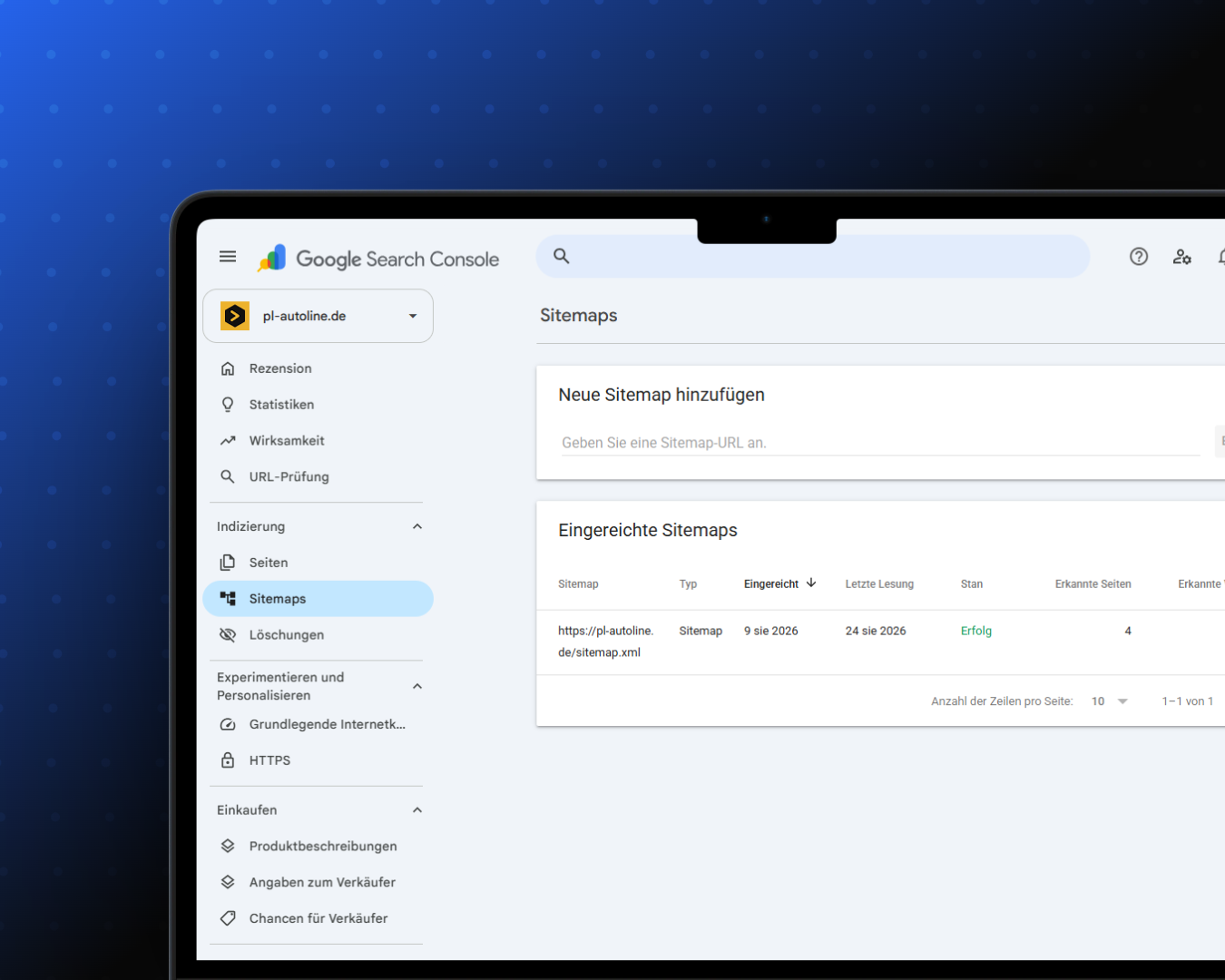Image resolution: width=1225 pixels, height=980 pixels.
Task: Click the Neue Sitemap hinzufügen heading
Action: point(661,395)
